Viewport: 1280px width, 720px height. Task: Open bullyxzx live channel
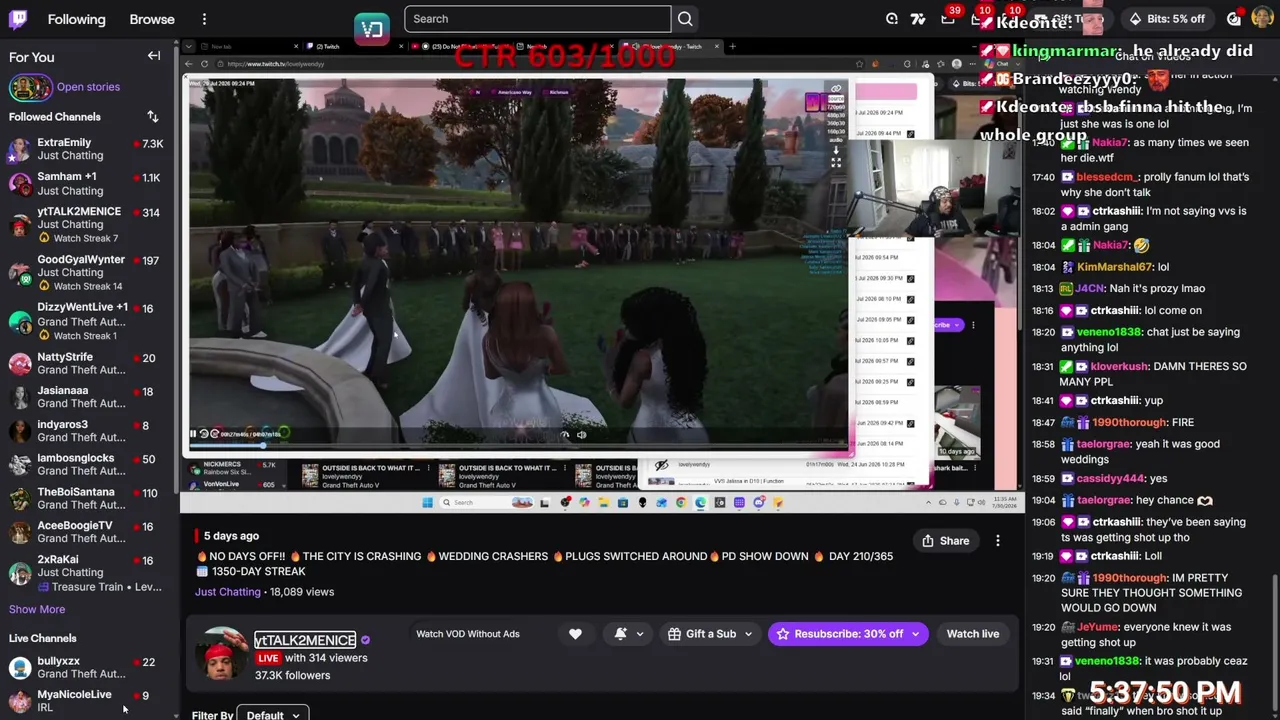tap(86, 667)
